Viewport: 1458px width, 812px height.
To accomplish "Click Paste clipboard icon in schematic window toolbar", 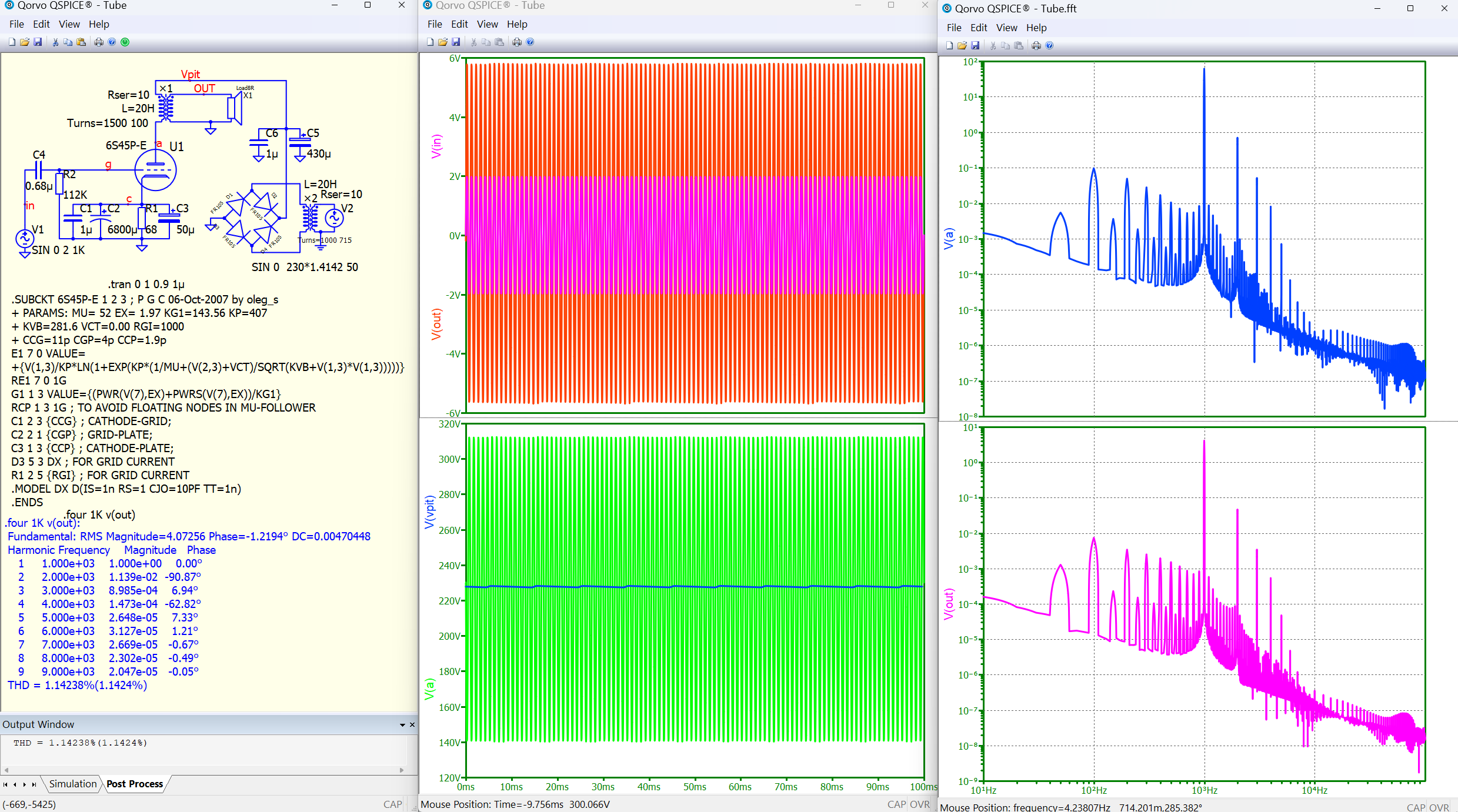I will 81,42.
